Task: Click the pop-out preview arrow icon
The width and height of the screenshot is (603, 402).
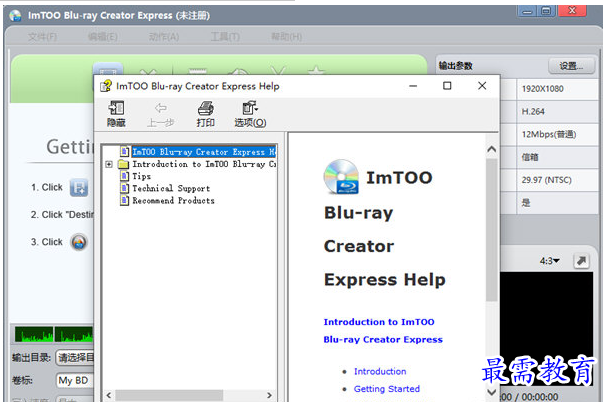Action: tap(581, 261)
